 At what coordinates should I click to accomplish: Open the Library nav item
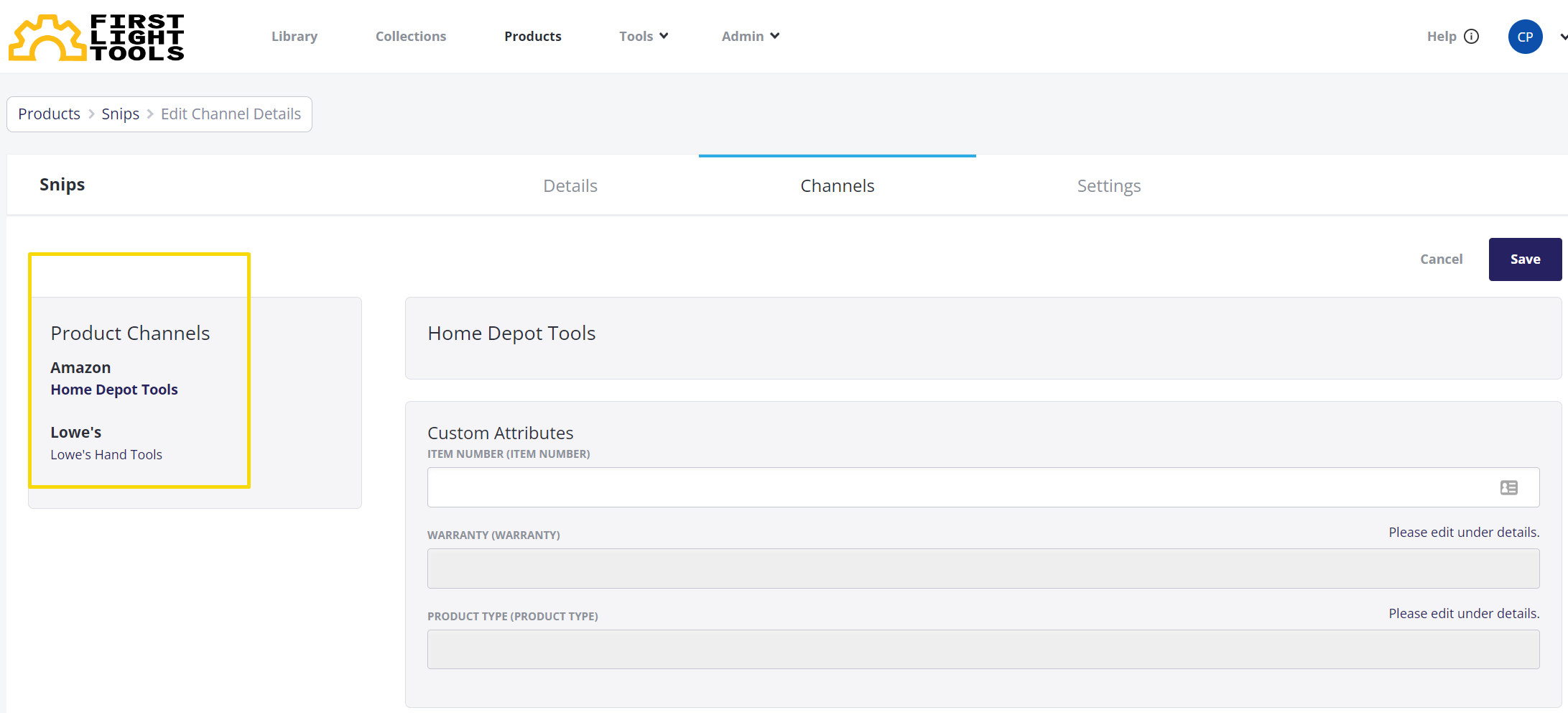coord(294,36)
